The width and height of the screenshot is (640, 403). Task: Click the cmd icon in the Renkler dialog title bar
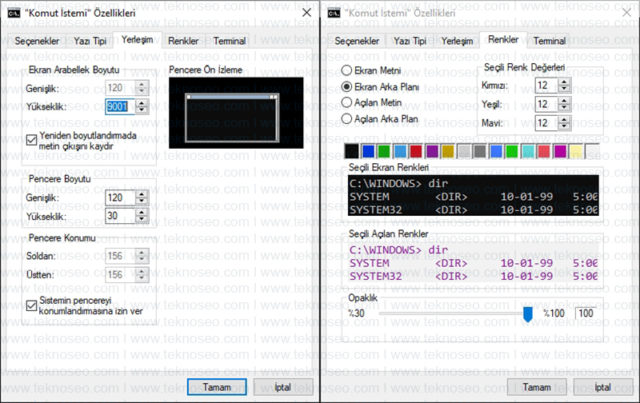click(333, 13)
